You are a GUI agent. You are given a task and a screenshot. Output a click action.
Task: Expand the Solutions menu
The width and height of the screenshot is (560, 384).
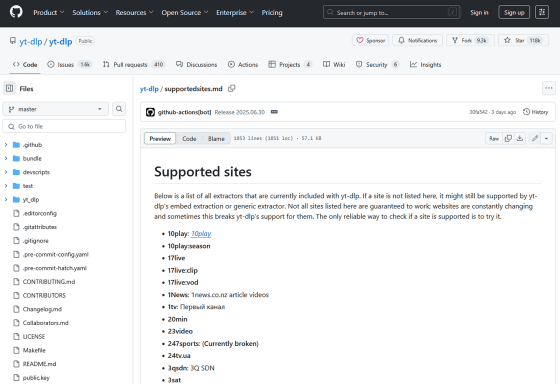(90, 13)
